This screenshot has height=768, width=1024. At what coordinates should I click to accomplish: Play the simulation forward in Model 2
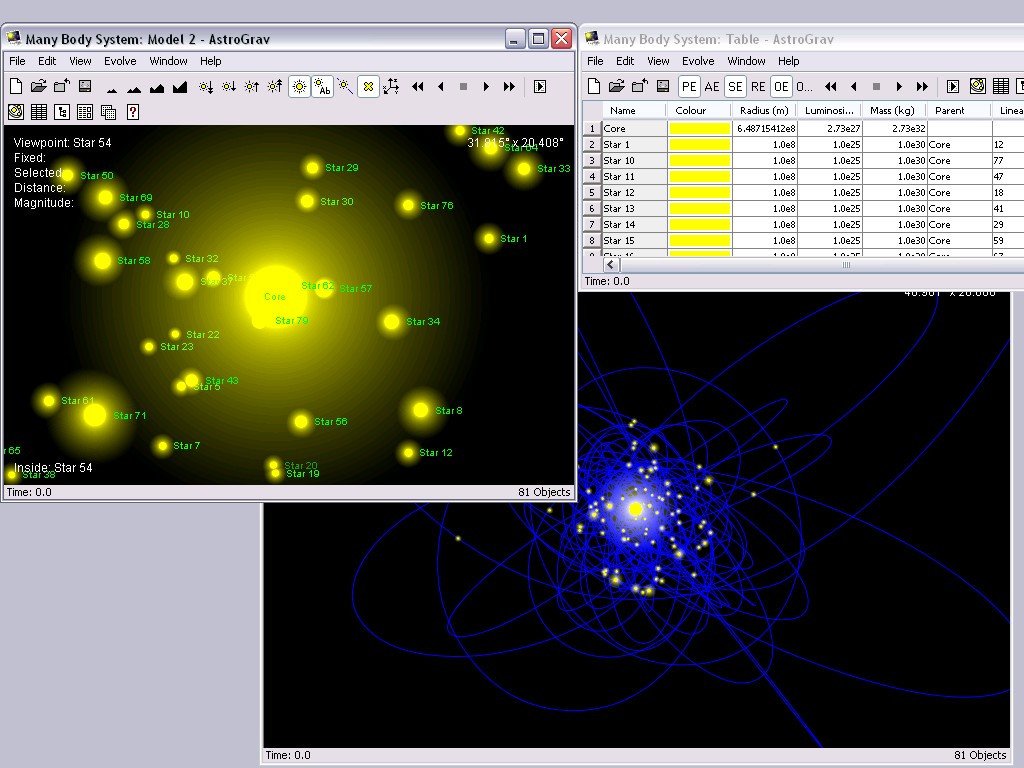(x=486, y=86)
